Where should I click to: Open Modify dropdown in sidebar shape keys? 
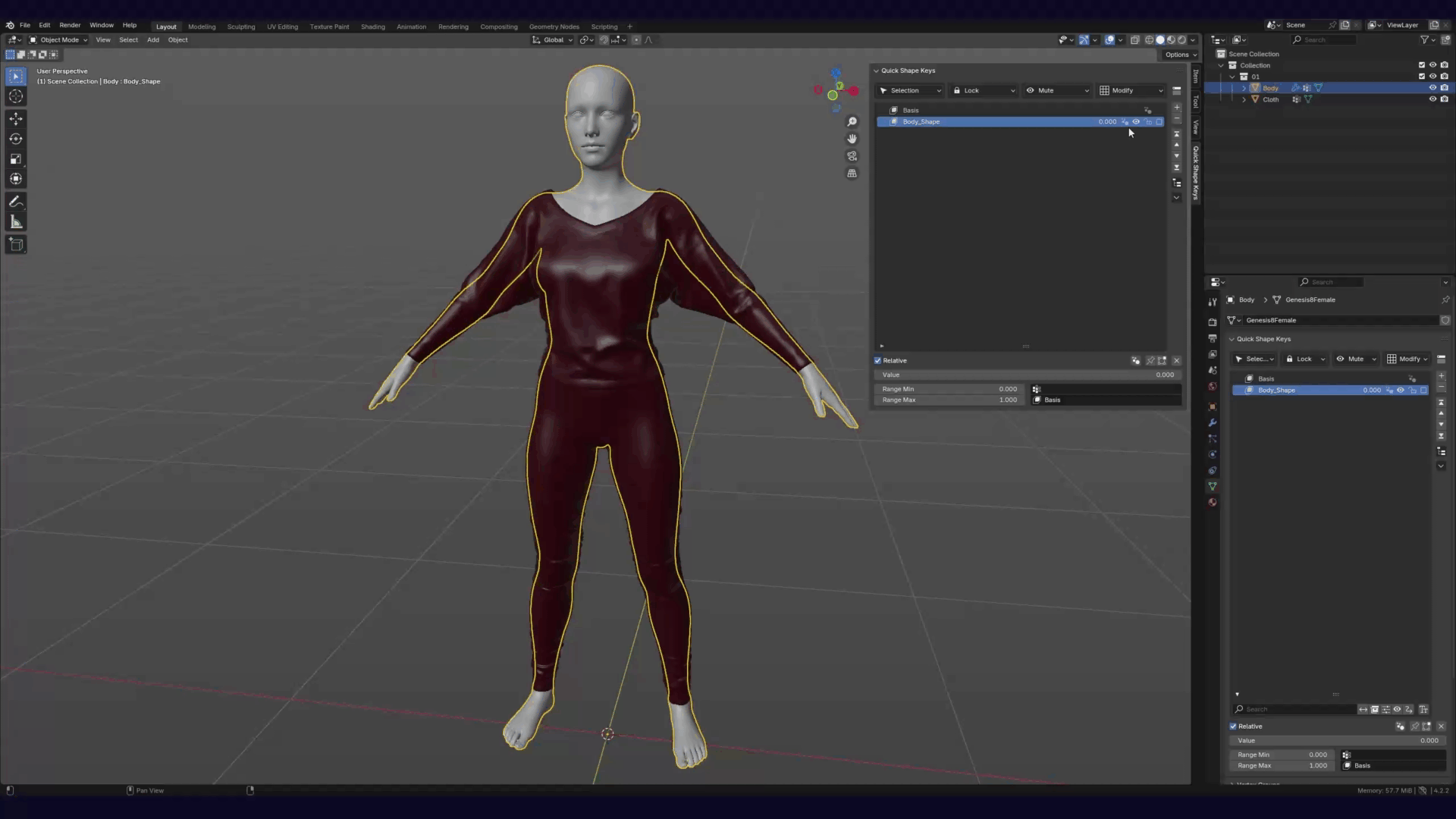pos(1131,91)
